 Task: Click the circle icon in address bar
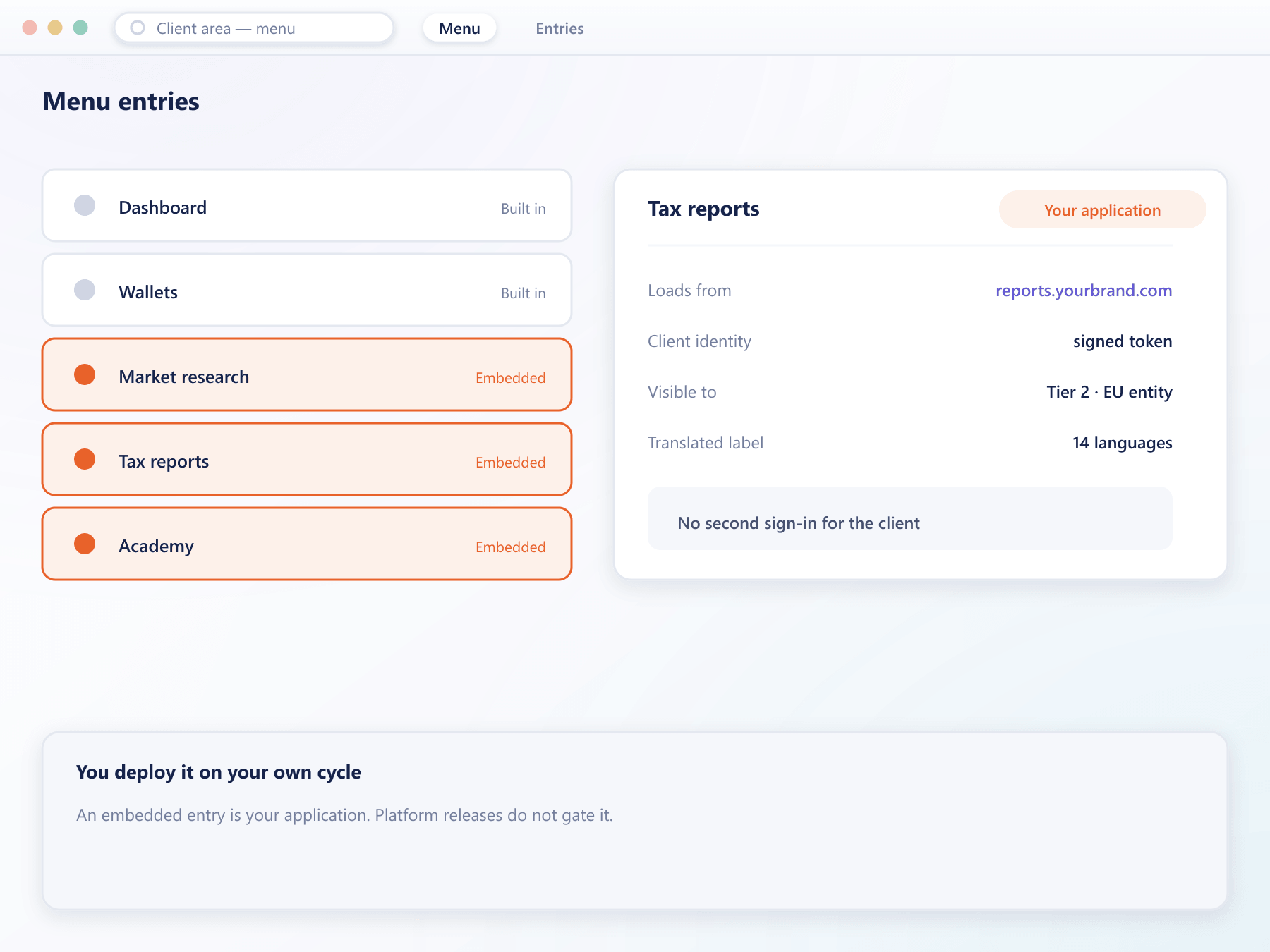pyautogui.click(x=138, y=28)
